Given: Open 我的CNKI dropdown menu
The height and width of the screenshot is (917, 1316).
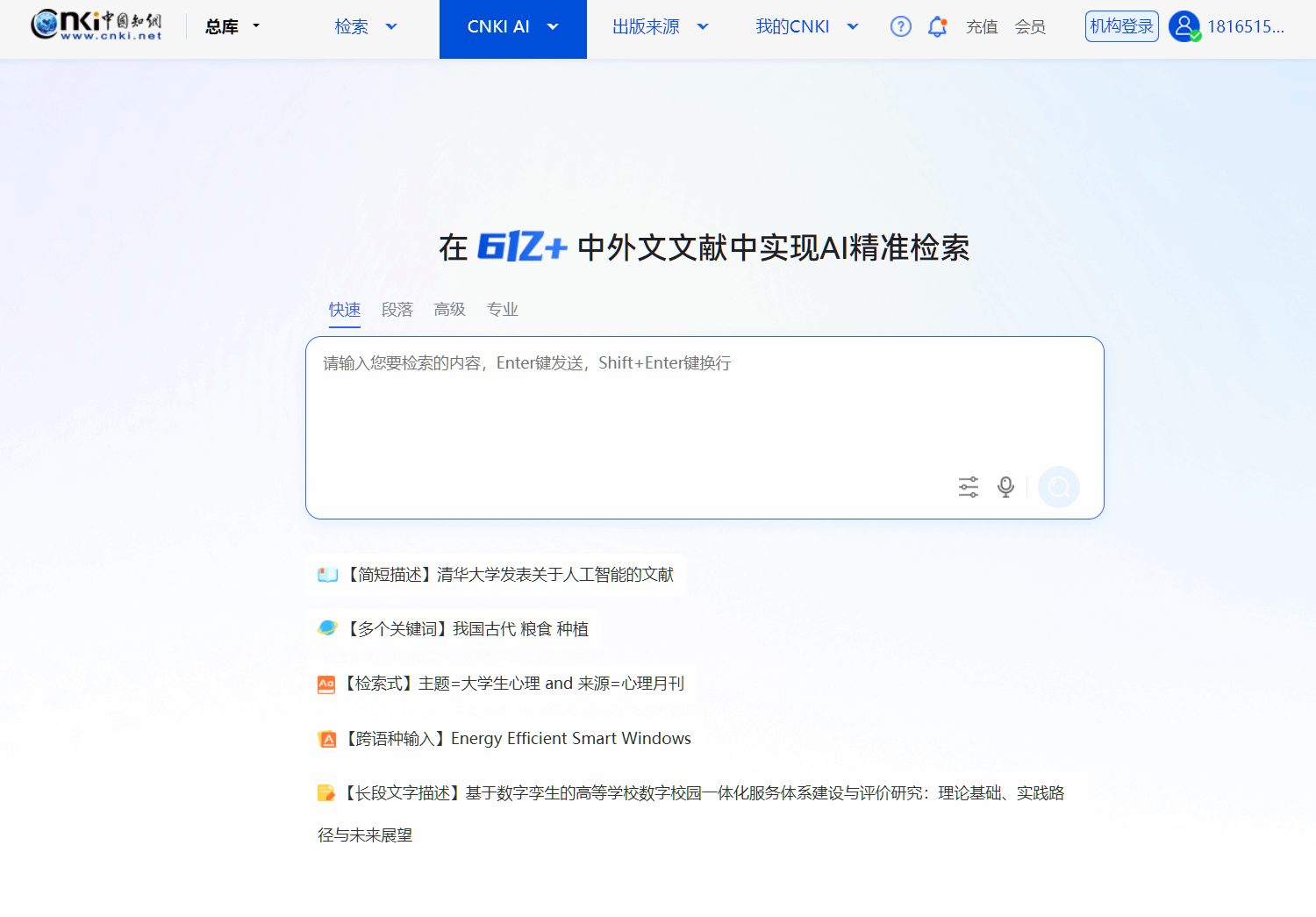Looking at the screenshot, I should pyautogui.click(x=806, y=26).
